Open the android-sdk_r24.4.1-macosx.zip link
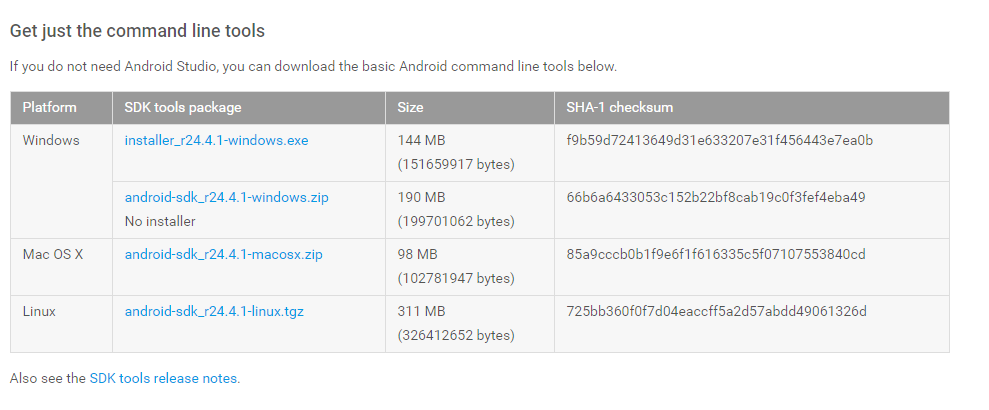Screen dimensions: 989x410 click(223, 255)
